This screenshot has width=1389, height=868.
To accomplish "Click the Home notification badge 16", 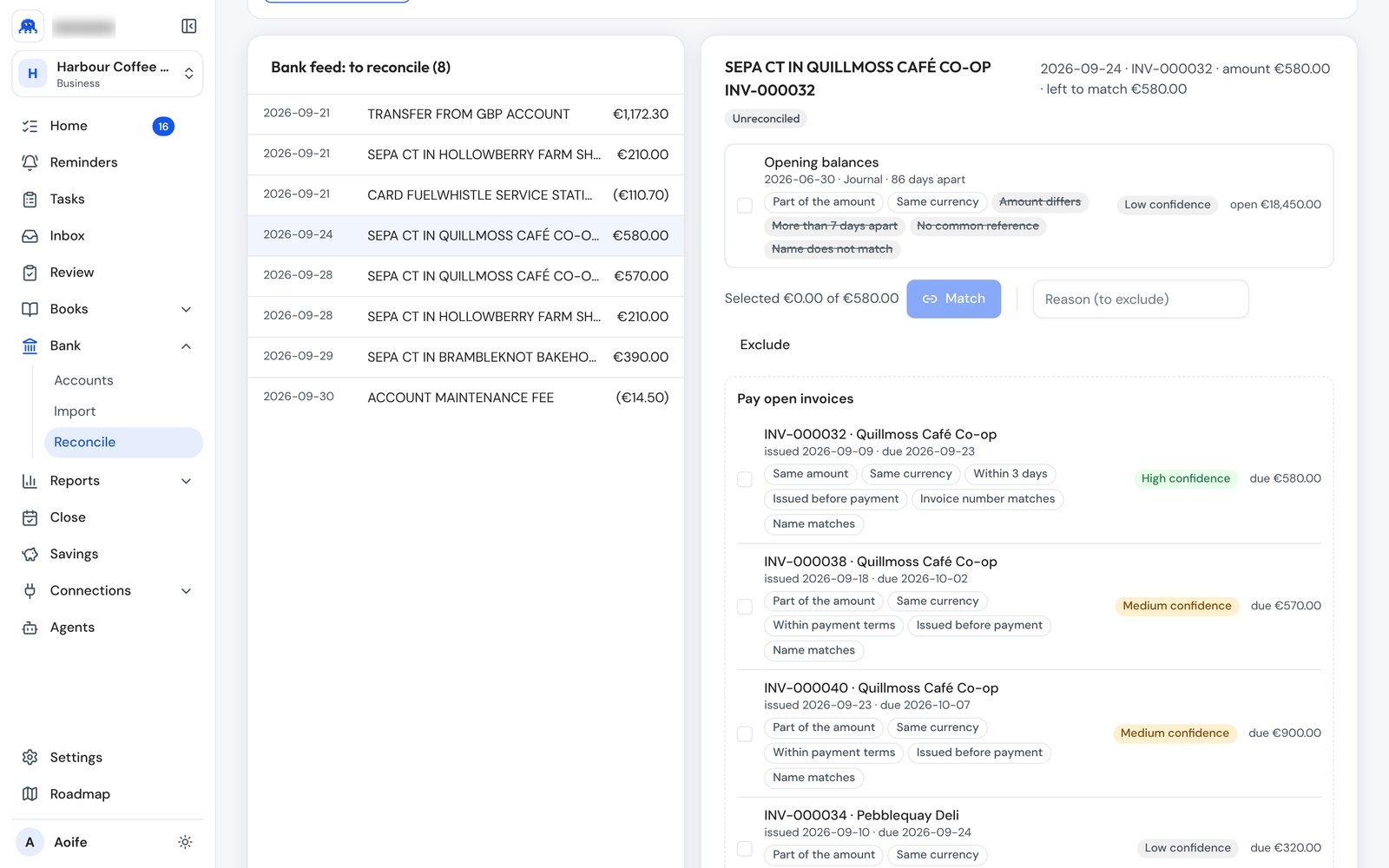I will coord(163,127).
